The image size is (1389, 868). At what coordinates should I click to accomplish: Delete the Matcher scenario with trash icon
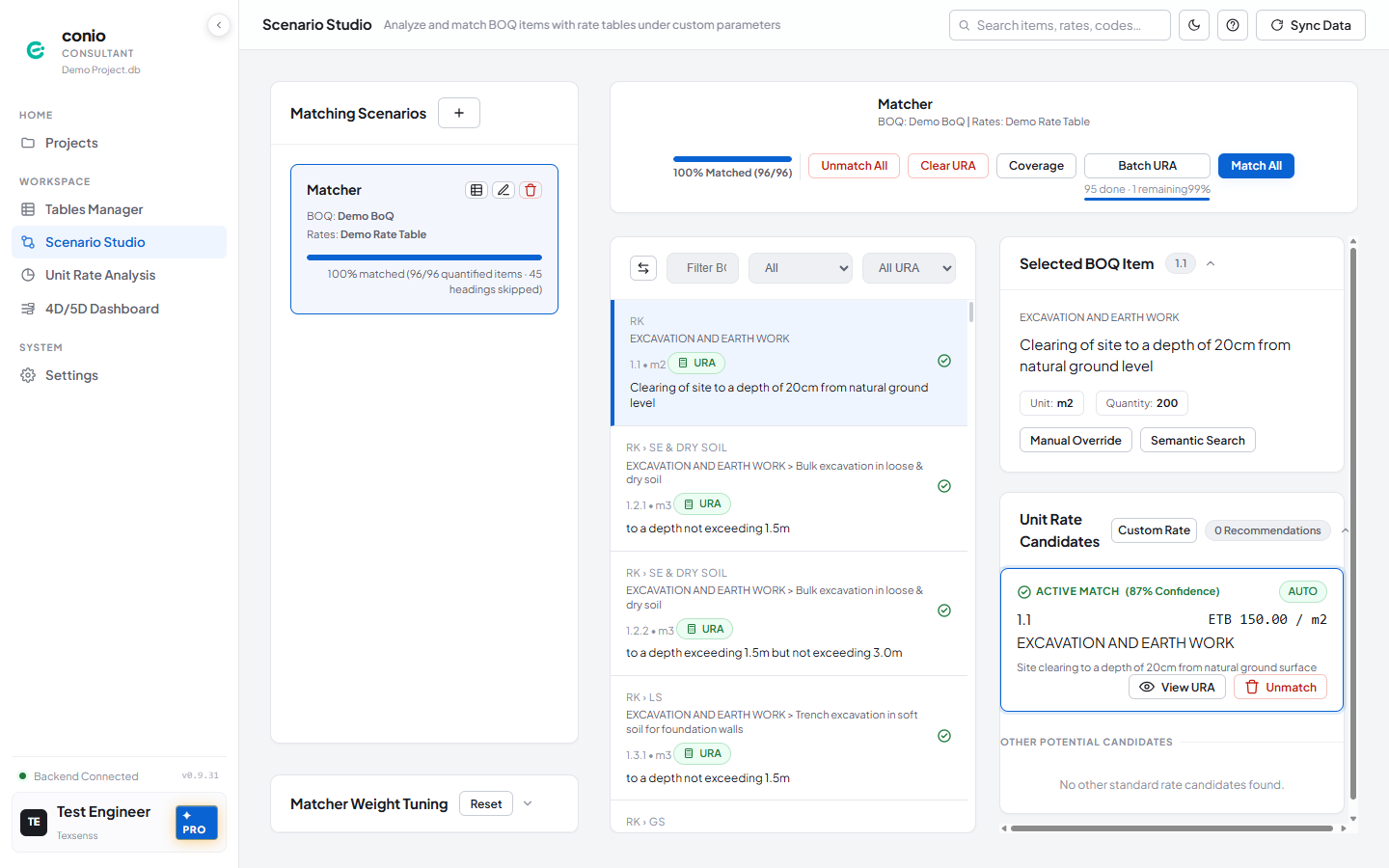click(x=531, y=190)
